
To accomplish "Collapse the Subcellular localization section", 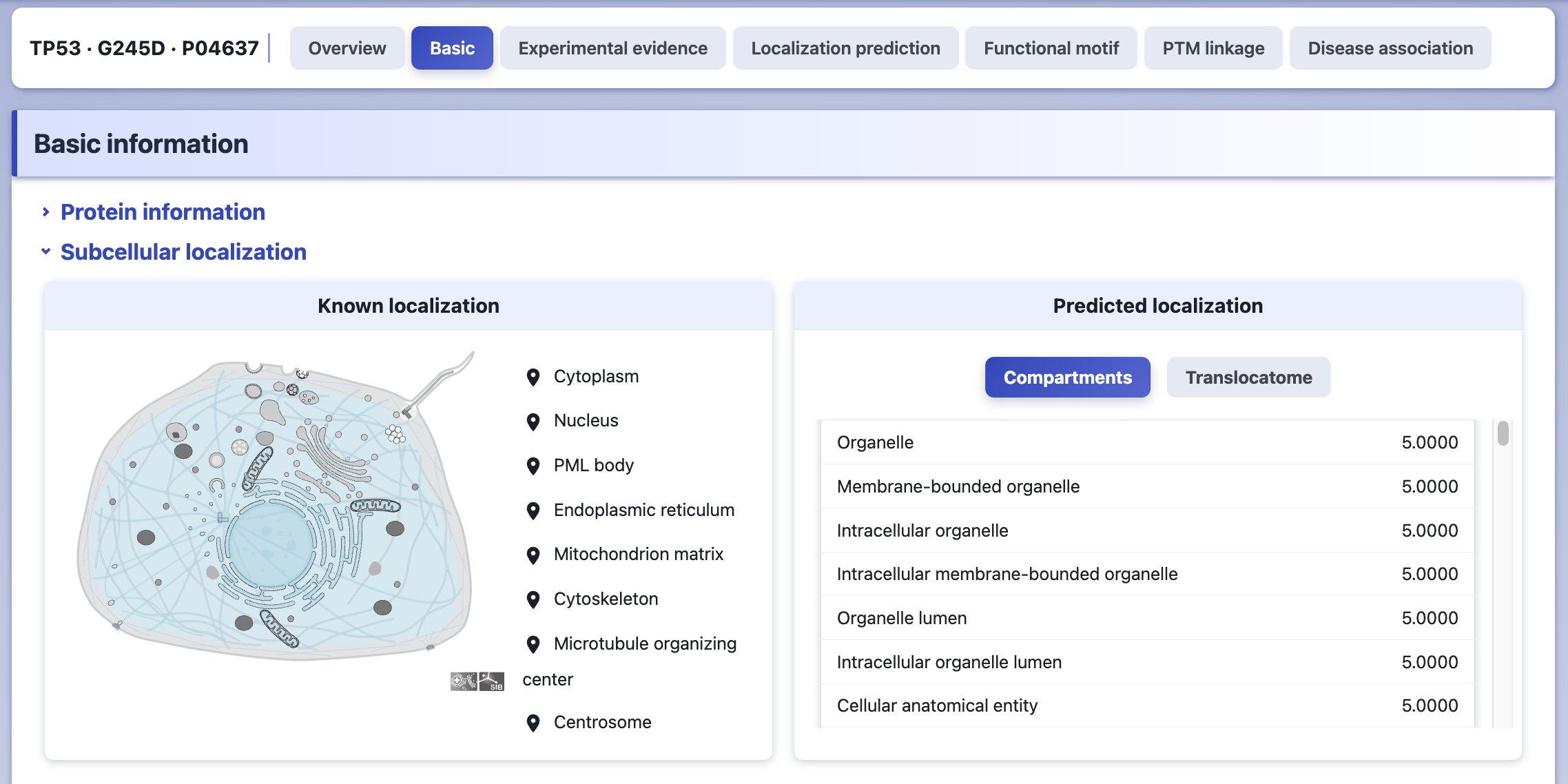I will [x=183, y=252].
